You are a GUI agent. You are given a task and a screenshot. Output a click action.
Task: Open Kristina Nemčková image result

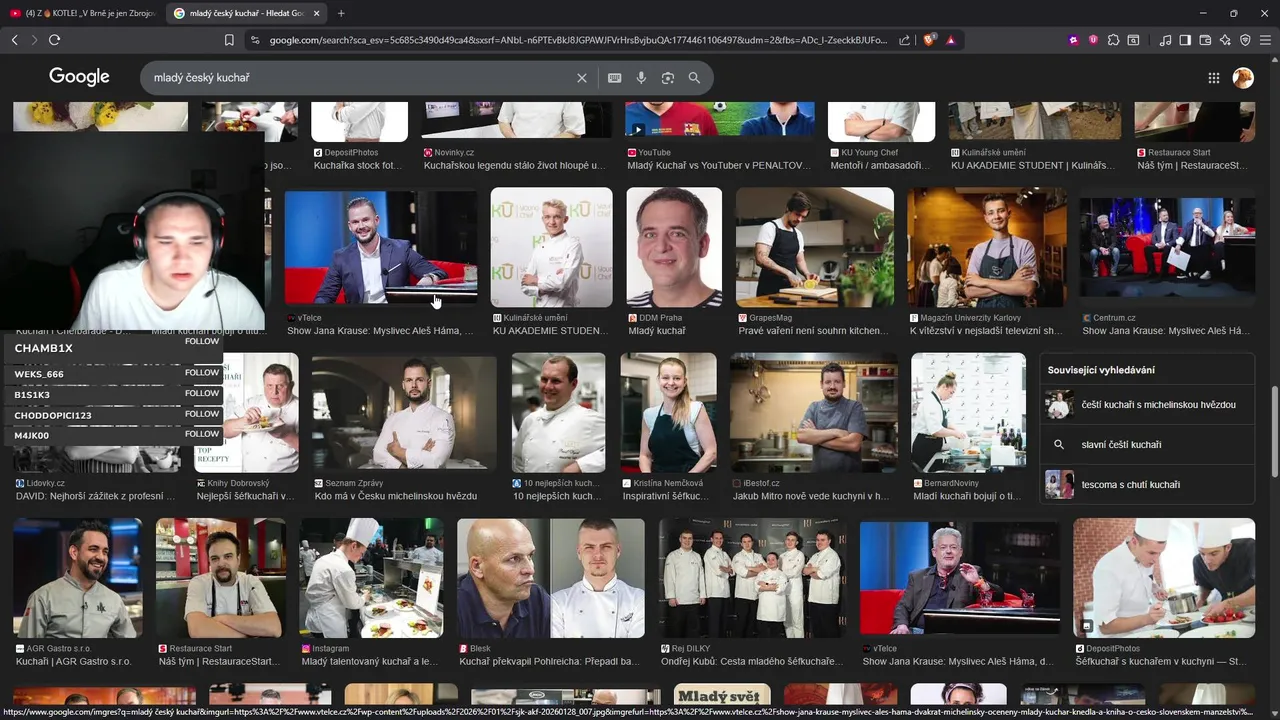click(x=668, y=412)
